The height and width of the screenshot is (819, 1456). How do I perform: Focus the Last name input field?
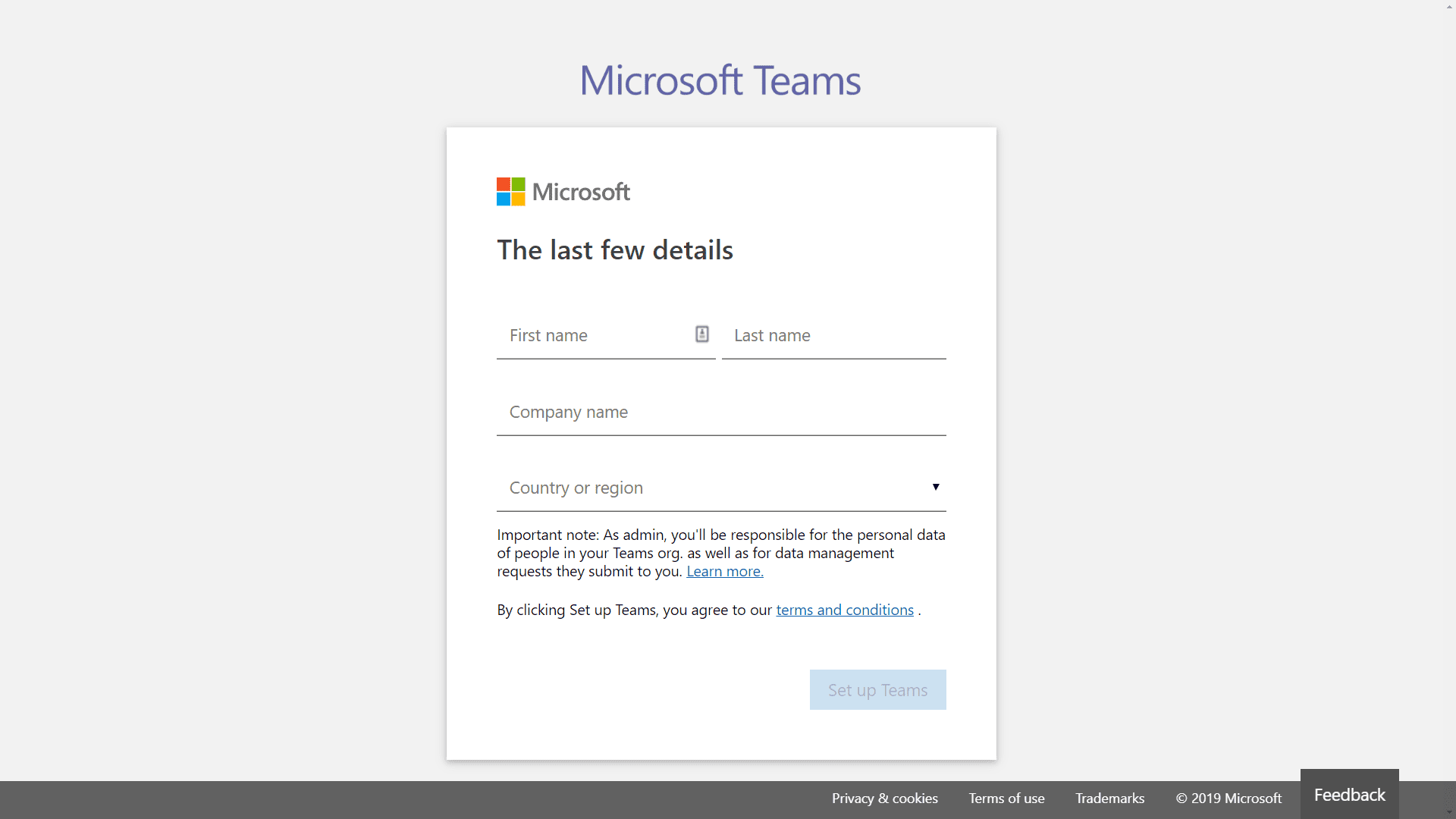click(834, 335)
